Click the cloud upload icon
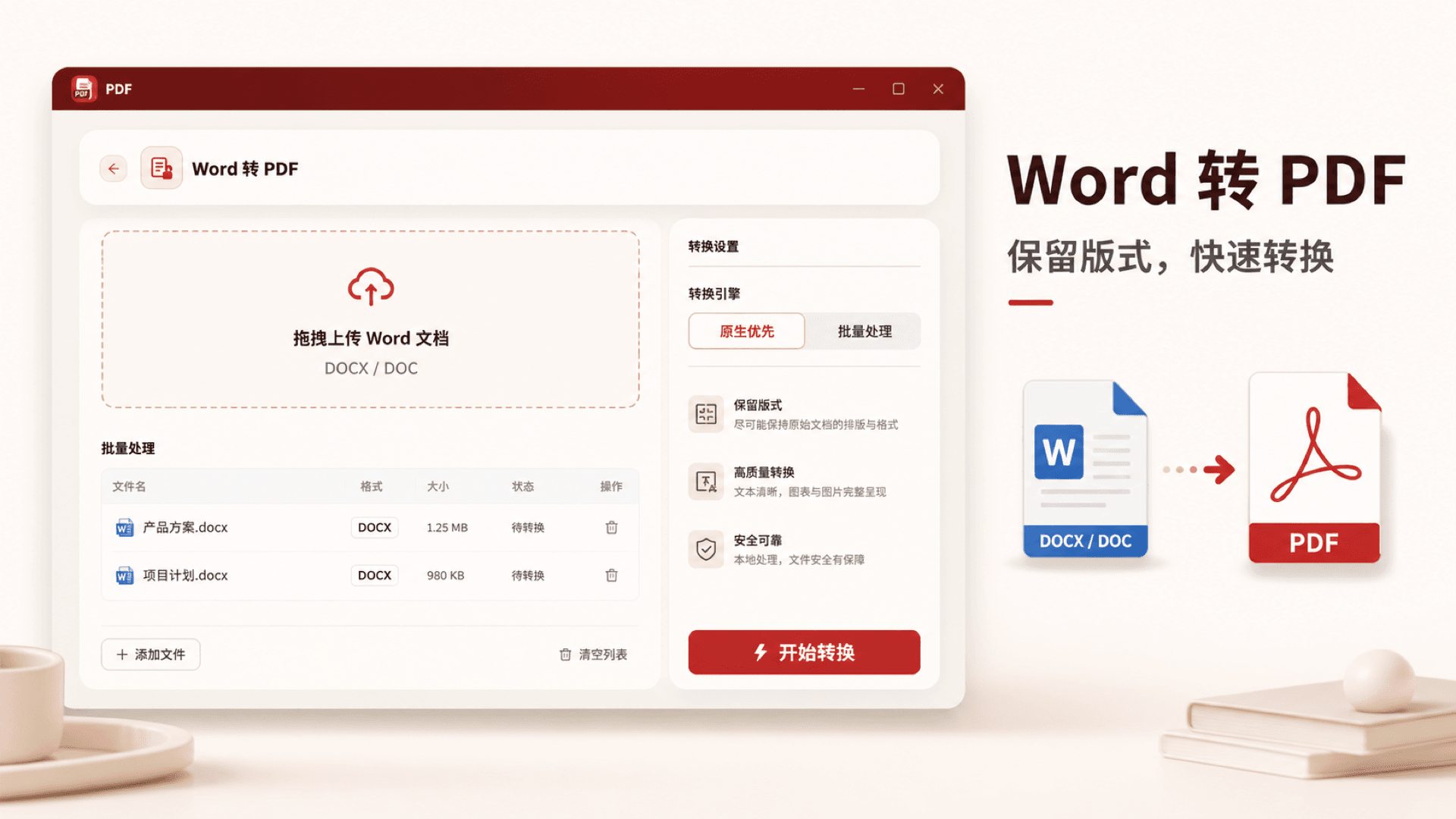This screenshot has width=1456, height=819. 371,286
